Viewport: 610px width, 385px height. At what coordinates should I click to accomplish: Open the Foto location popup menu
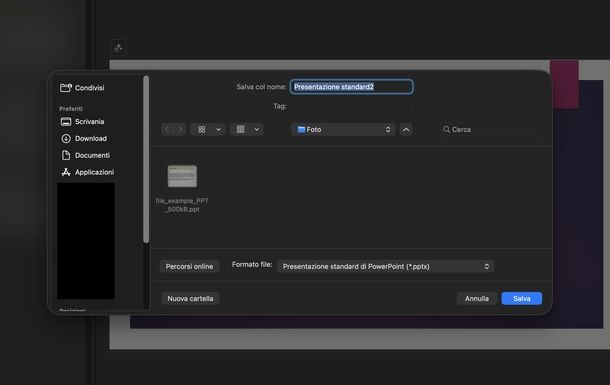pos(343,130)
